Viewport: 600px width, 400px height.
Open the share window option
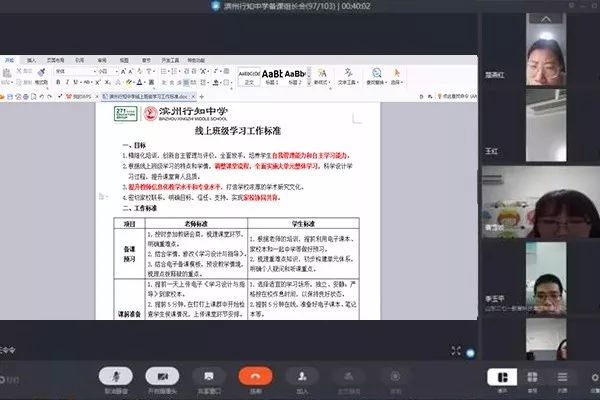point(209,376)
